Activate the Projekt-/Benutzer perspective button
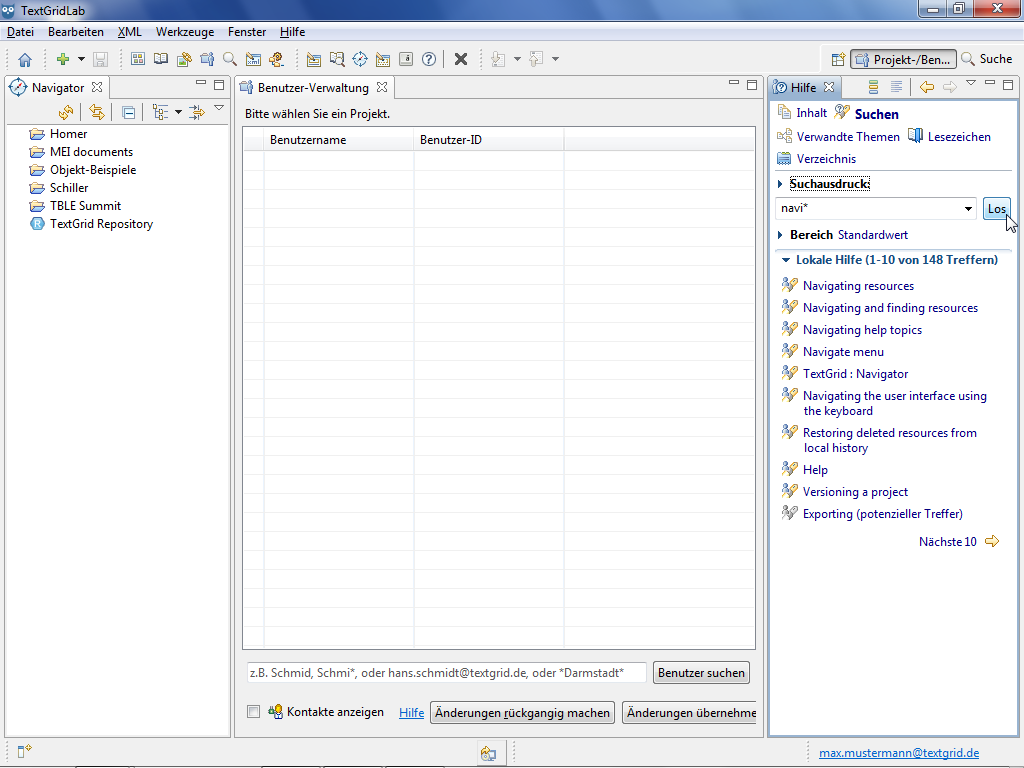 click(905, 59)
